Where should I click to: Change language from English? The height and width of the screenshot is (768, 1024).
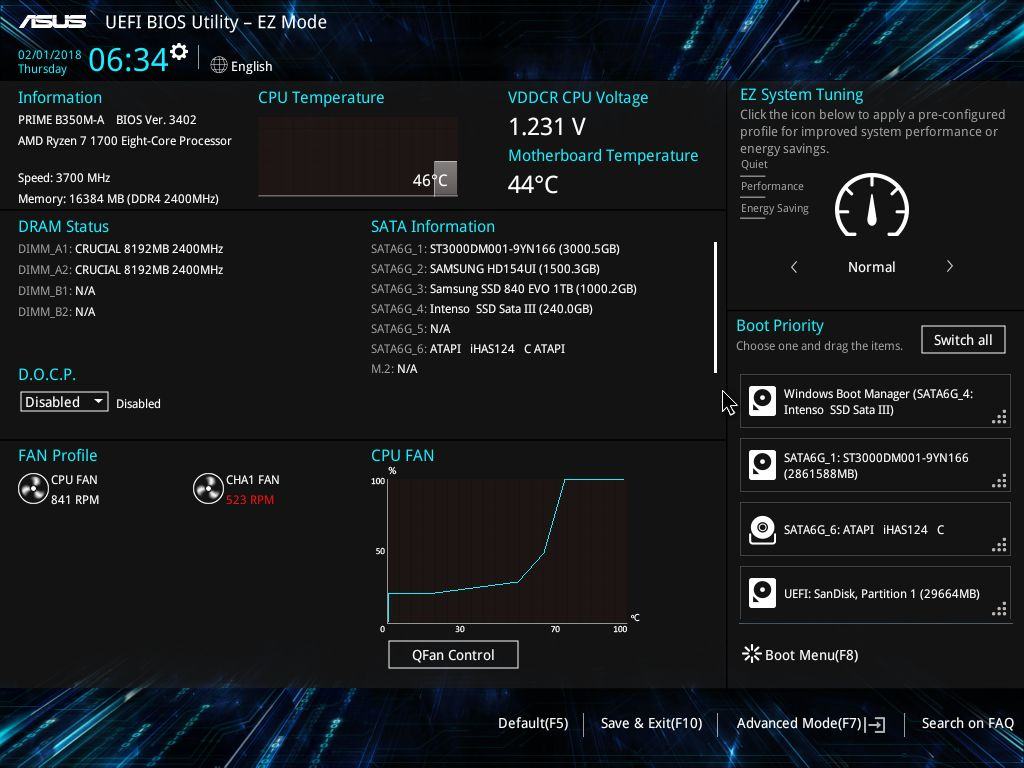251,66
